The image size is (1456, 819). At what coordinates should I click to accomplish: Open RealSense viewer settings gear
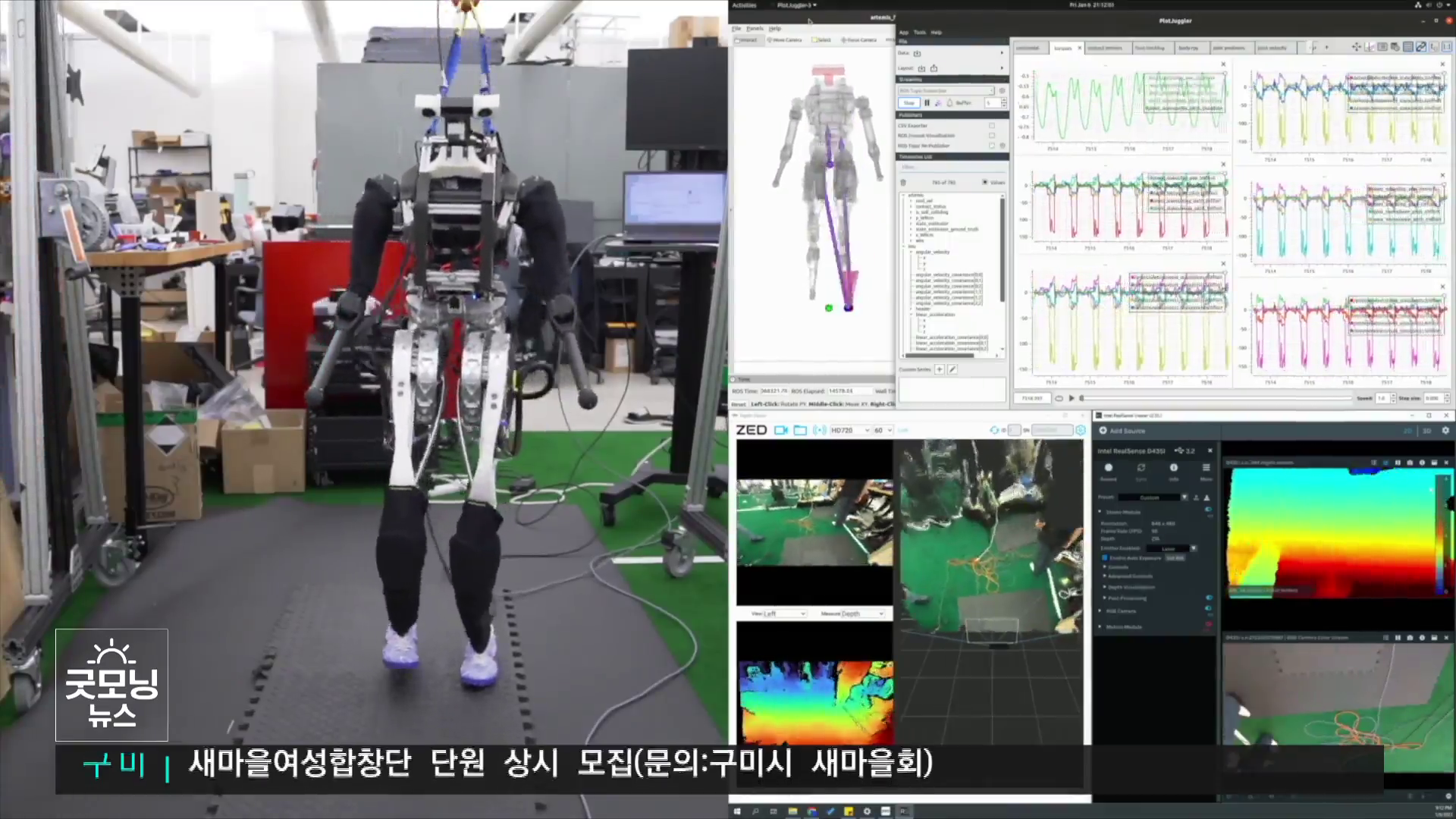[1445, 430]
